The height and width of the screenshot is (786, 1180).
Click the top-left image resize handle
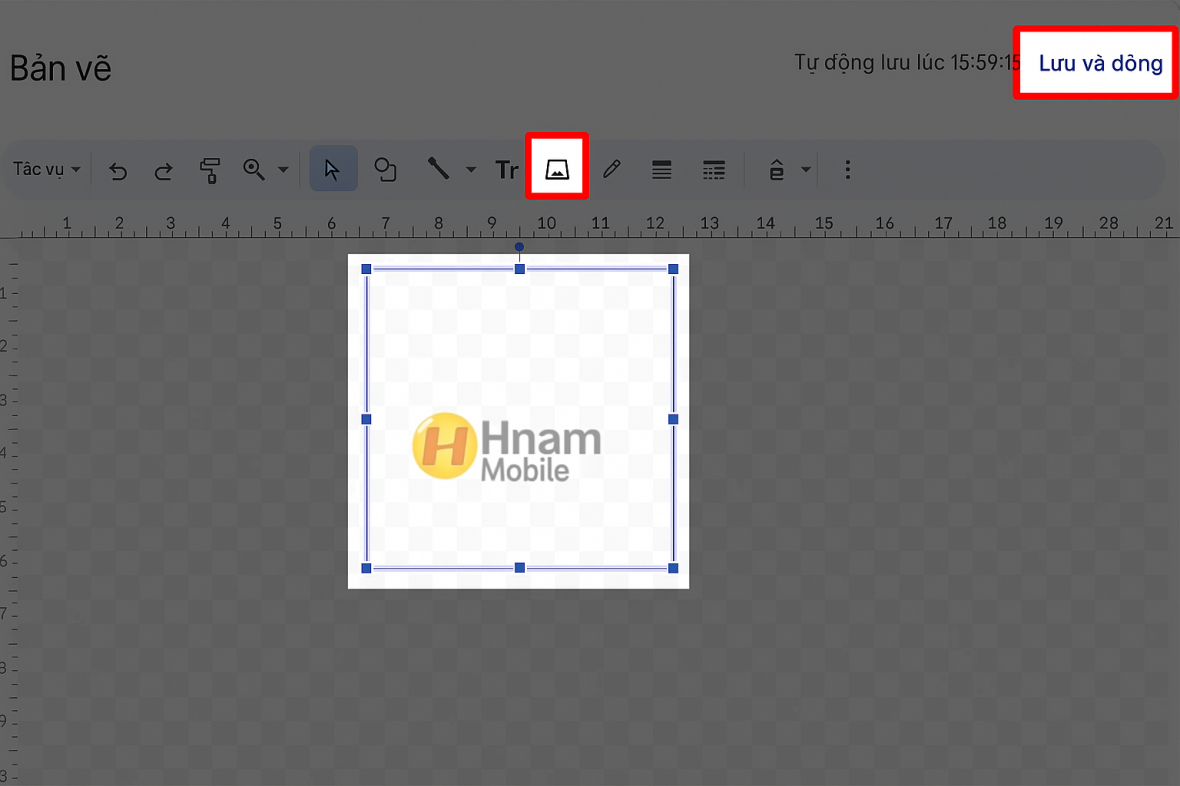366,269
